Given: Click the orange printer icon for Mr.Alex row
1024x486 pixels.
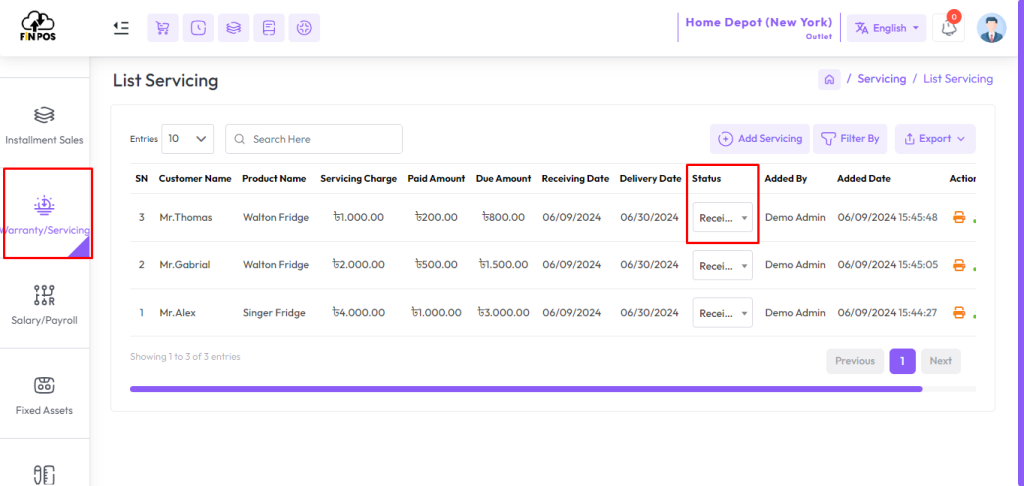Looking at the screenshot, I should click(x=959, y=313).
